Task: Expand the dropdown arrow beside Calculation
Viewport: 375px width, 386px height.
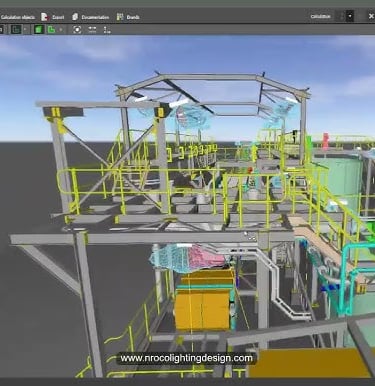Action: [x=350, y=16]
